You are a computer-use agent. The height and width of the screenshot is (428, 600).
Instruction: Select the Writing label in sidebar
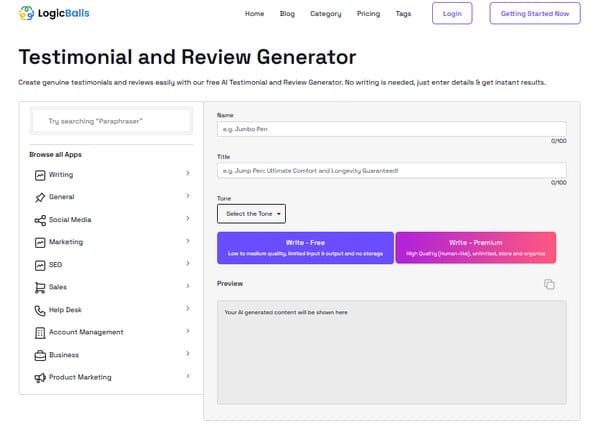[x=61, y=175]
